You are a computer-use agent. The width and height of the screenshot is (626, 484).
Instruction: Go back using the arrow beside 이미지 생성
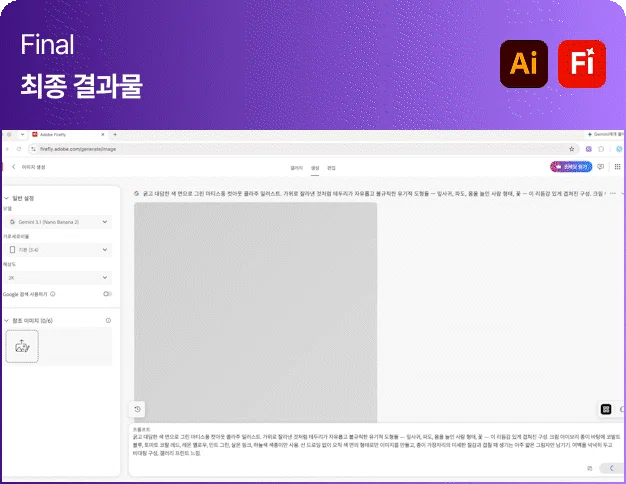pos(14,167)
